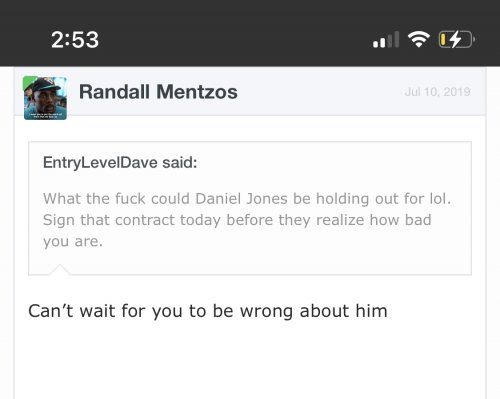The height and width of the screenshot is (399, 500).
Task: Tap reply text Can't wait for you
Action: (208, 311)
